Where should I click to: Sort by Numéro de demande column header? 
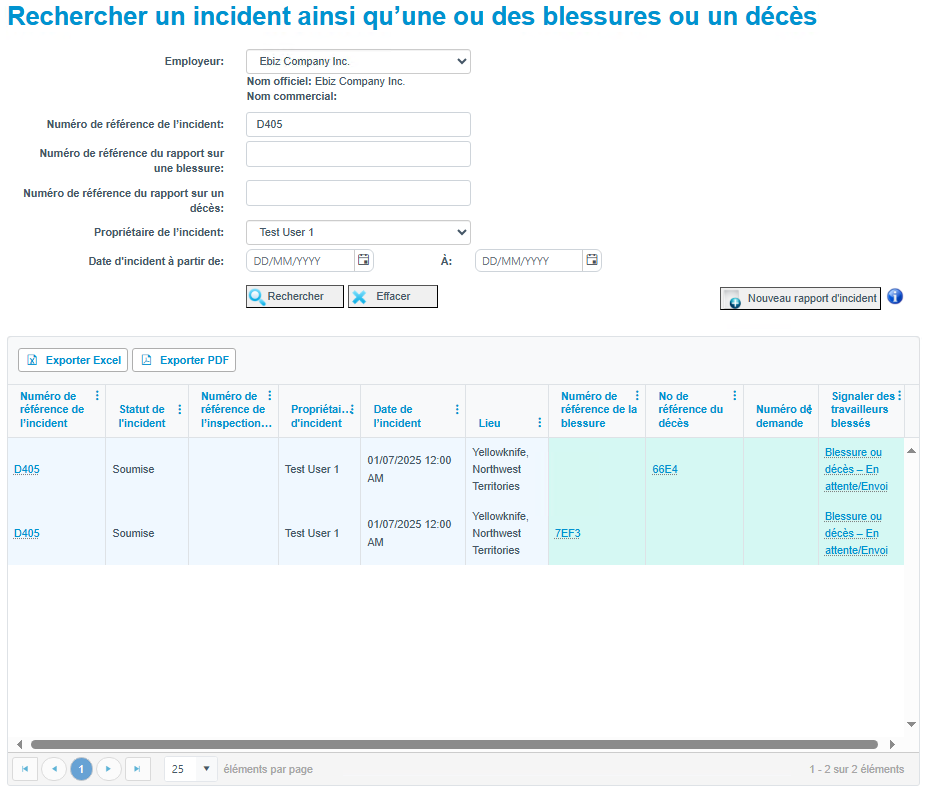[779, 416]
